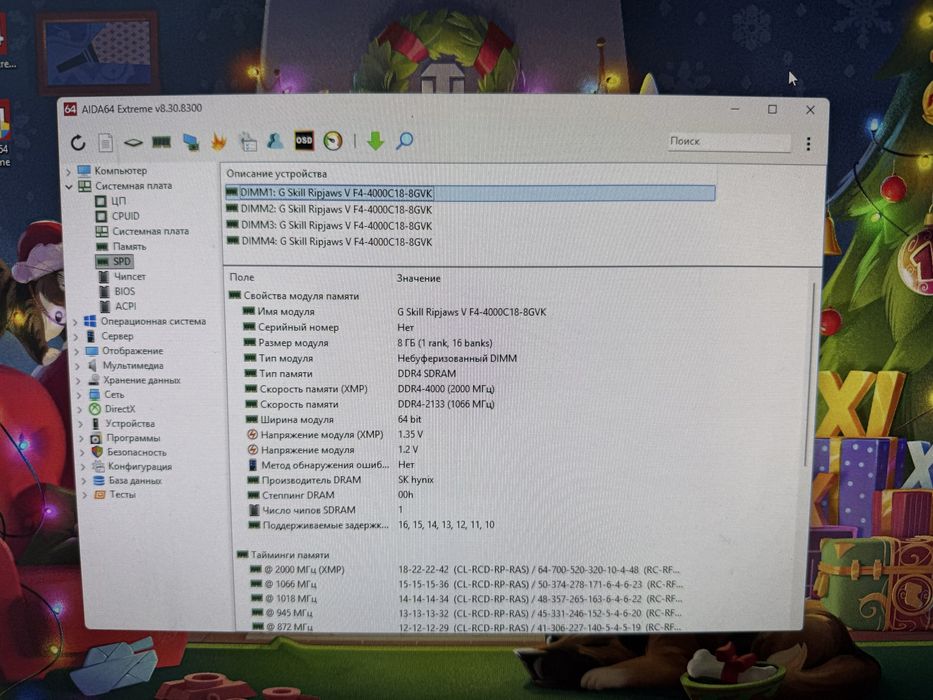Start the flame stability test icon
This screenshot has height=700, width=933.
[218, 142]
